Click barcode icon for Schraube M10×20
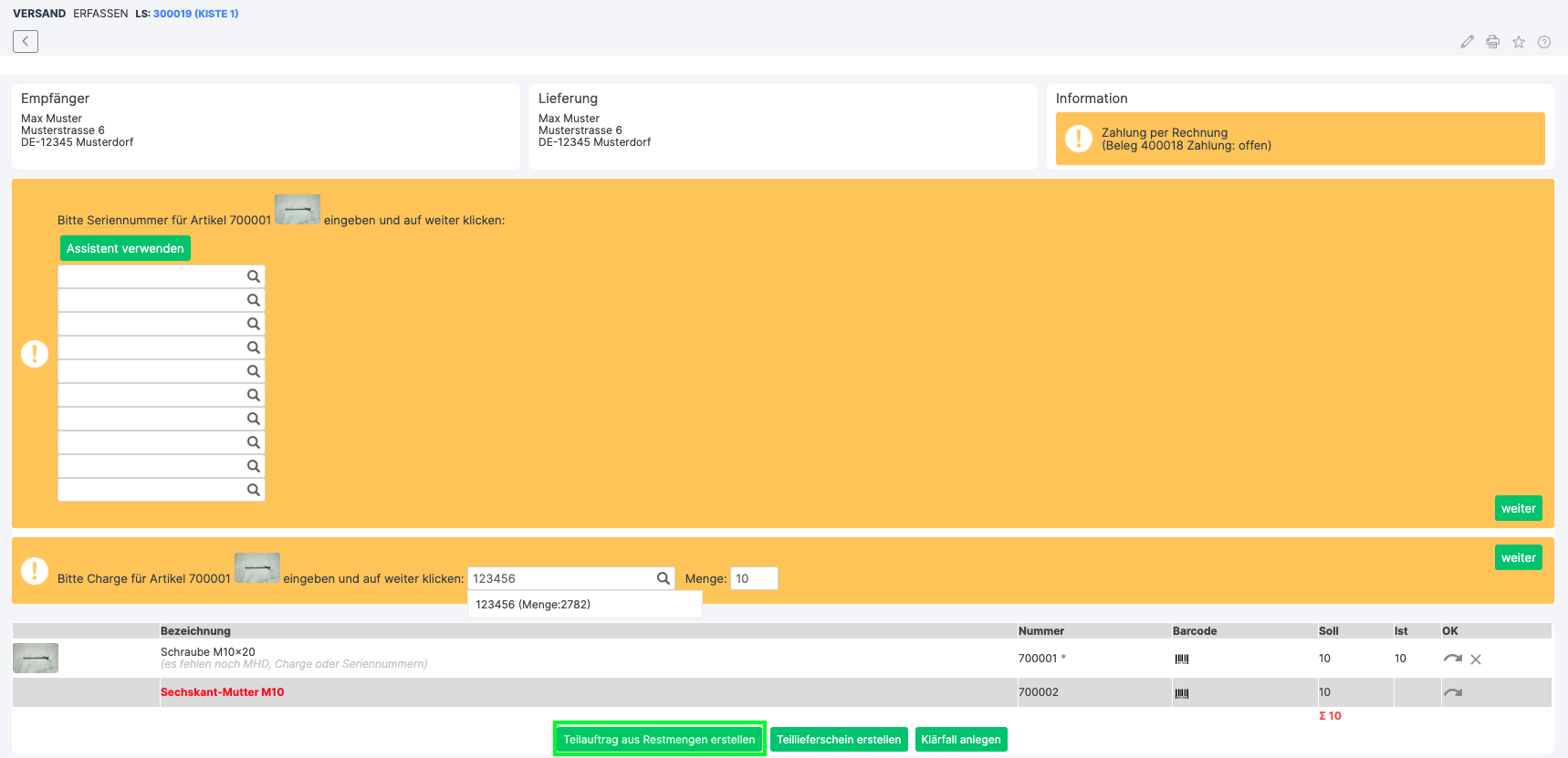Screen dimensions: 1568x758 pos(1182,659)
